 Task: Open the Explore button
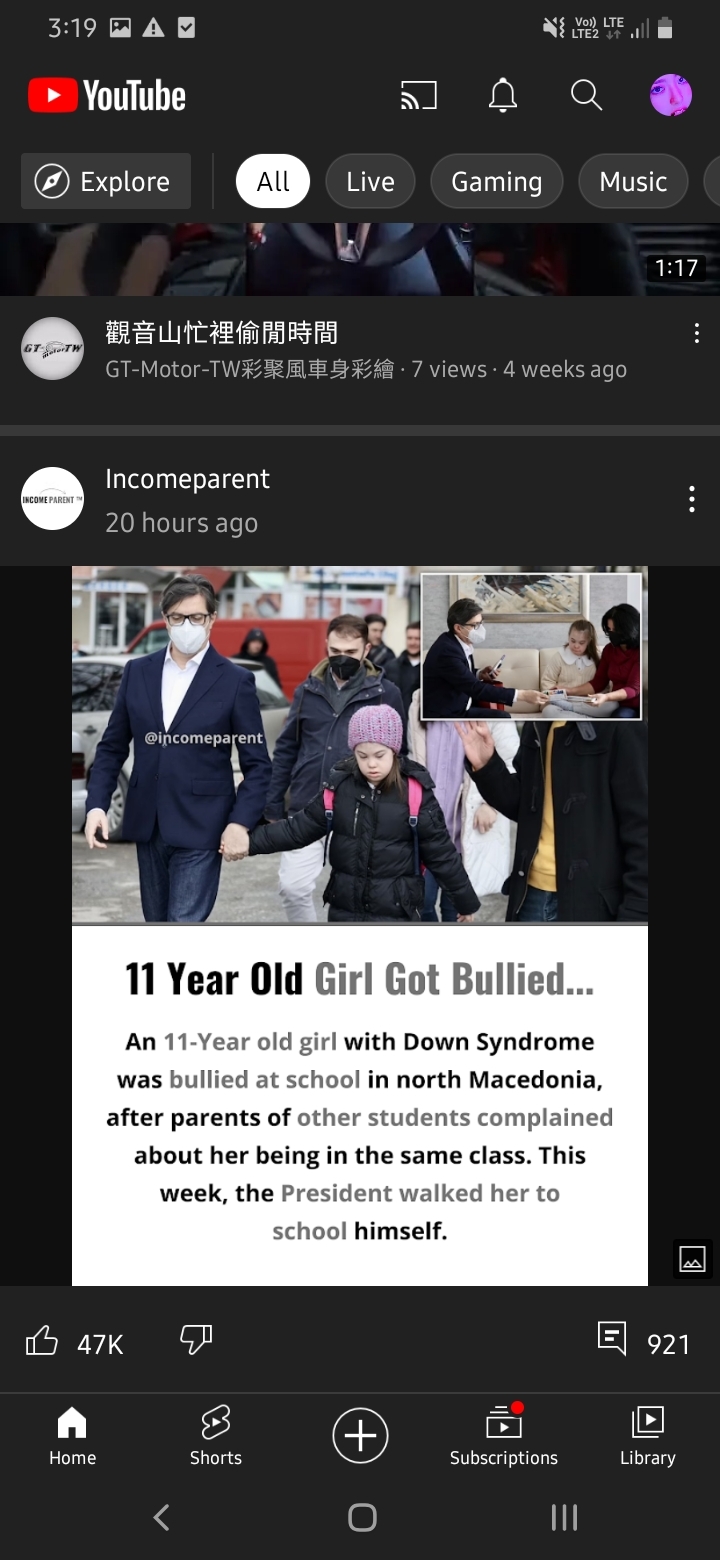click(106, 182)
